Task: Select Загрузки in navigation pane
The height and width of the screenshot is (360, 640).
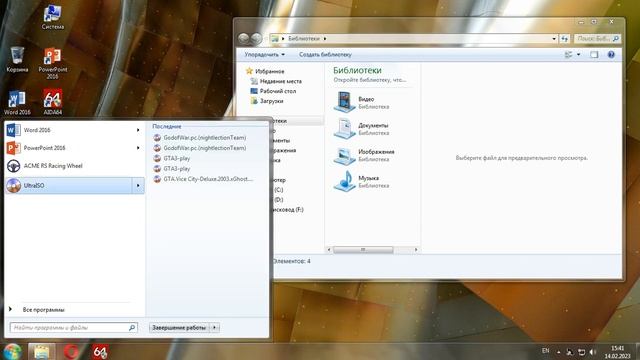Action: 267,101
